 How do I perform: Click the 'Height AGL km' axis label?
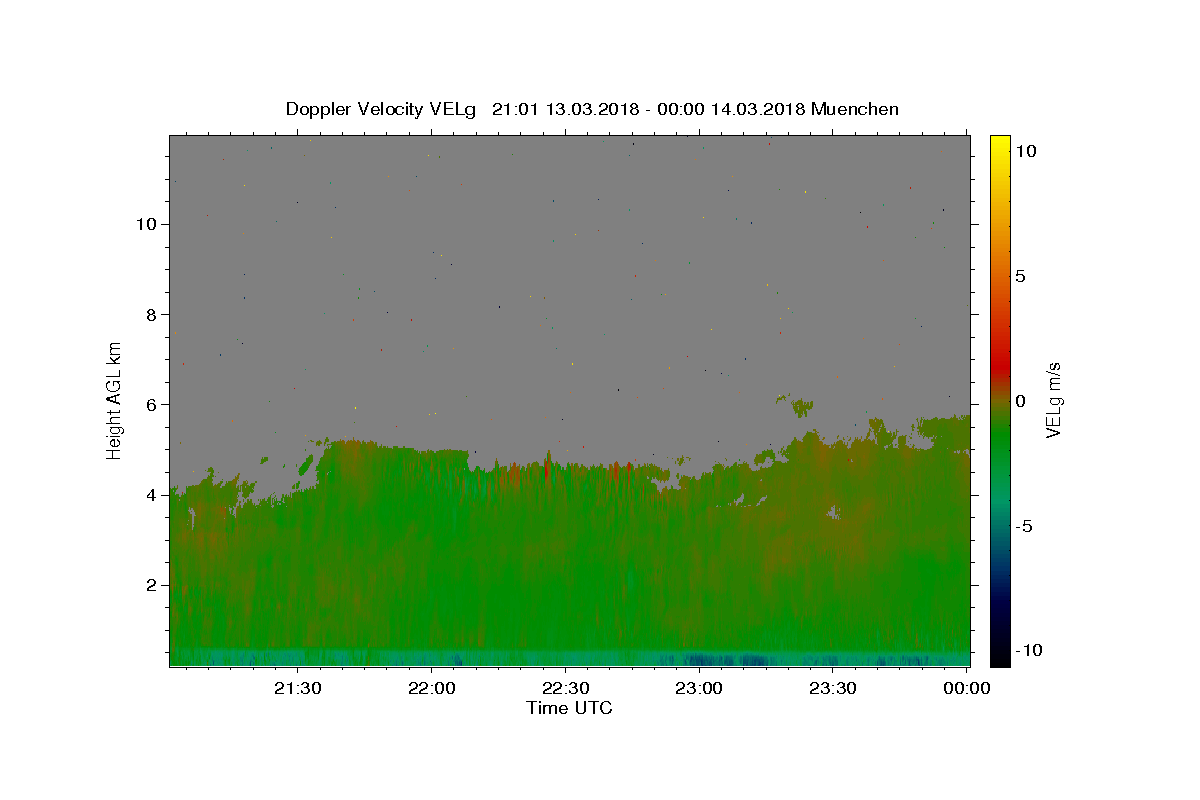pos(115,400)
